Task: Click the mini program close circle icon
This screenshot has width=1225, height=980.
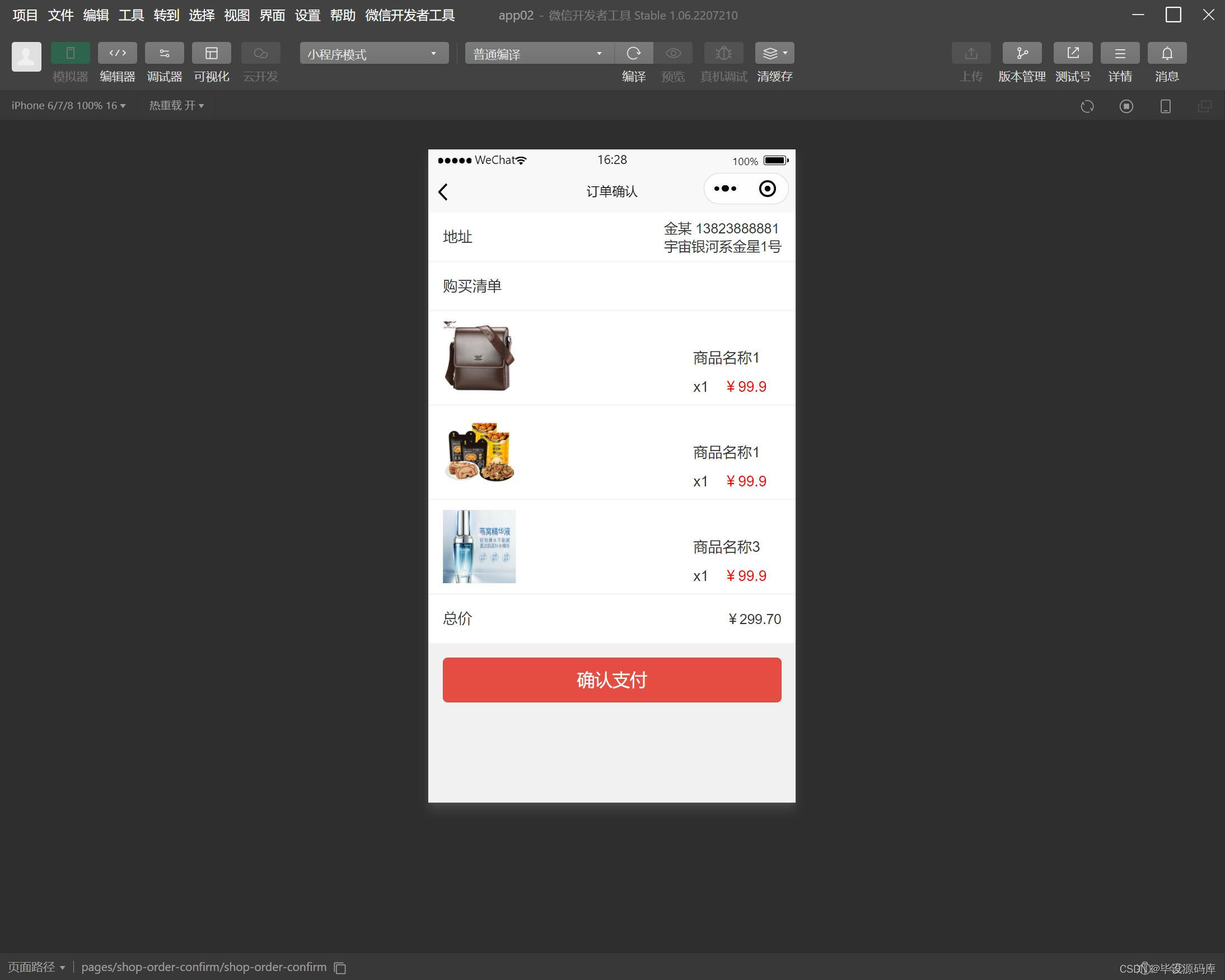Action: [767, 189]
